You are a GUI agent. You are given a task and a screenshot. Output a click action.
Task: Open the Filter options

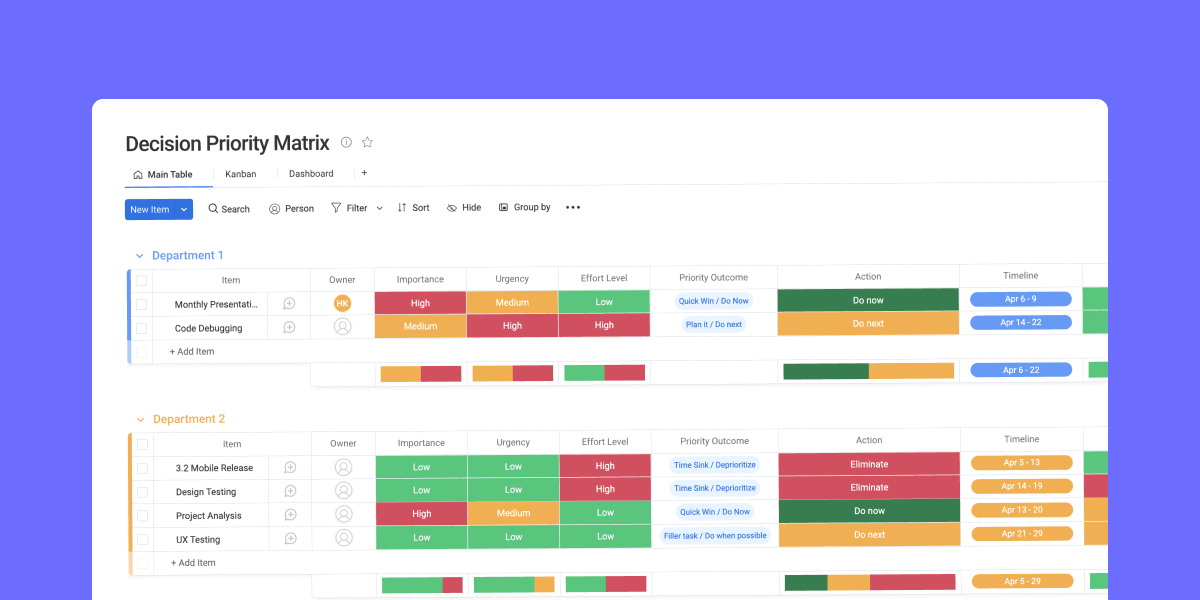click(350, 208)
